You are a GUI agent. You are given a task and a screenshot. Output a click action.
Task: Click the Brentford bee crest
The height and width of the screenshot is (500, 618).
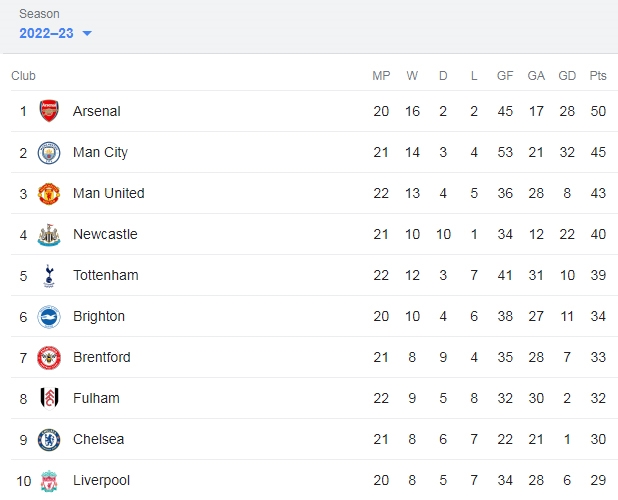[49, 358]
